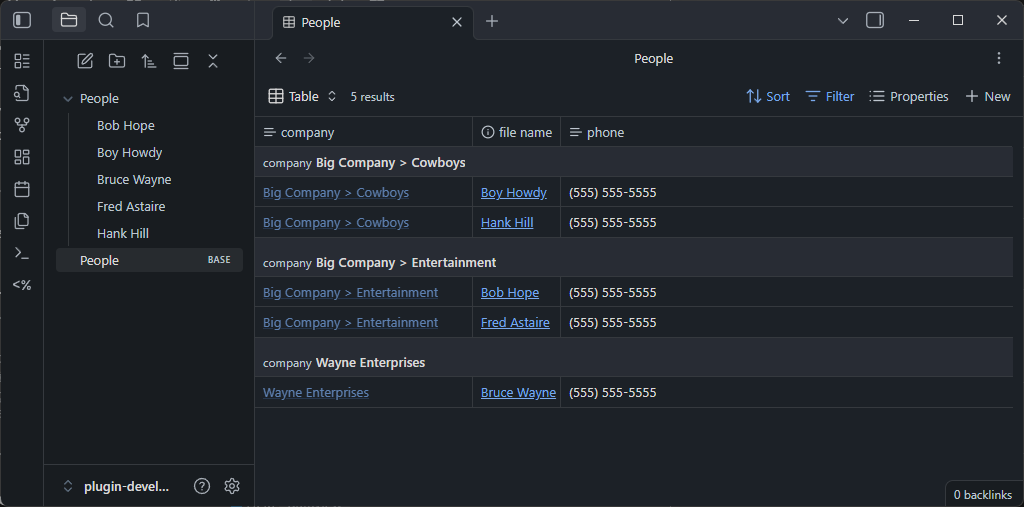Collapse the People folder

click(68, 99)
